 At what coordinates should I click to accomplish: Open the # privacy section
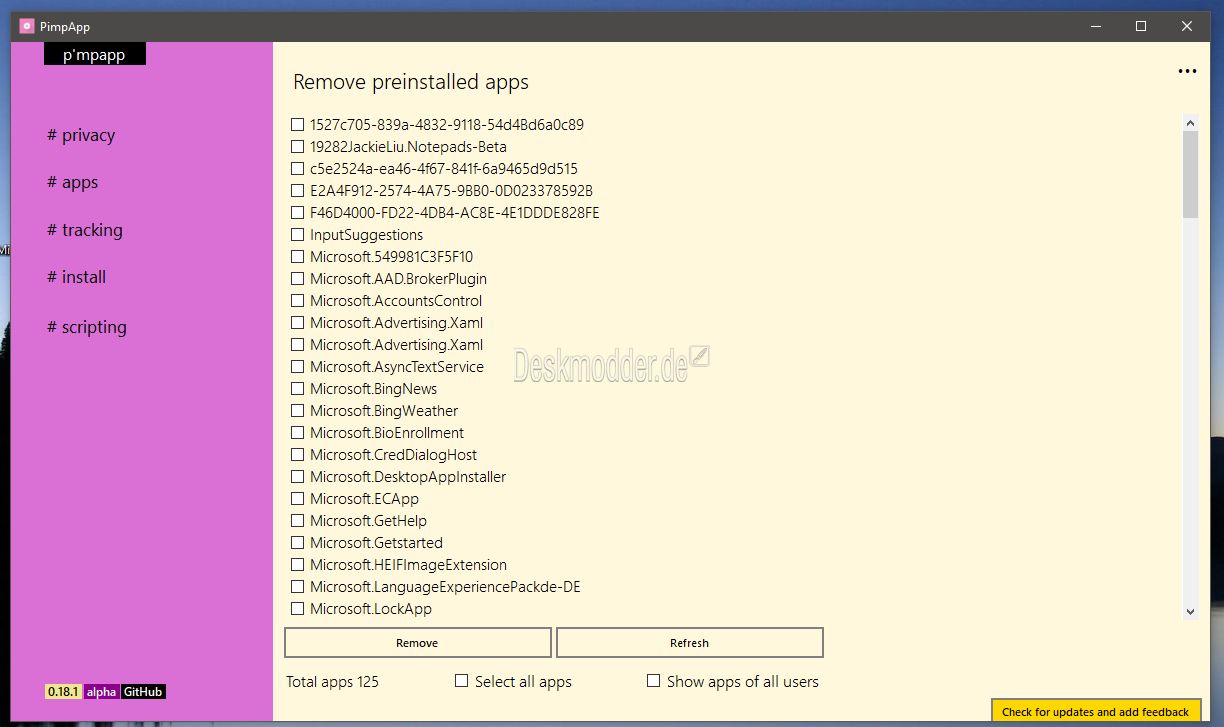click(81, 135)
